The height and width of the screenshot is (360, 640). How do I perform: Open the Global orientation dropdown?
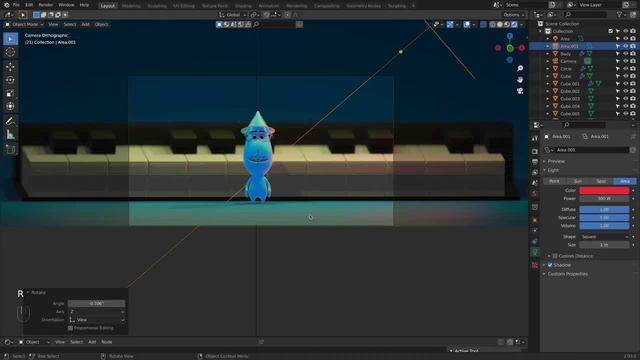click(x=233, y=15)
